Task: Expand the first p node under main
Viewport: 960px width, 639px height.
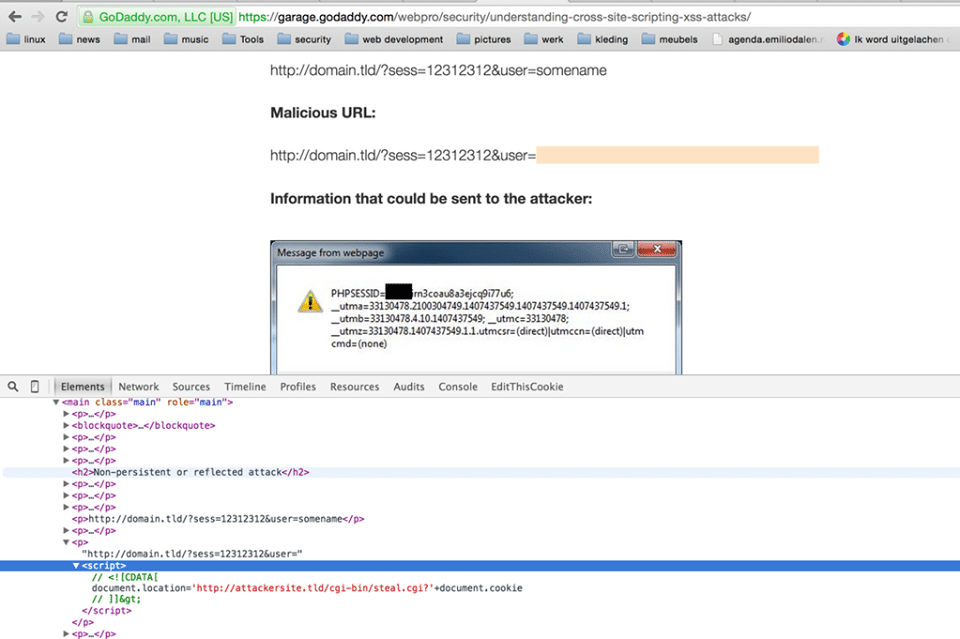Action: click(x=66, y=414)
